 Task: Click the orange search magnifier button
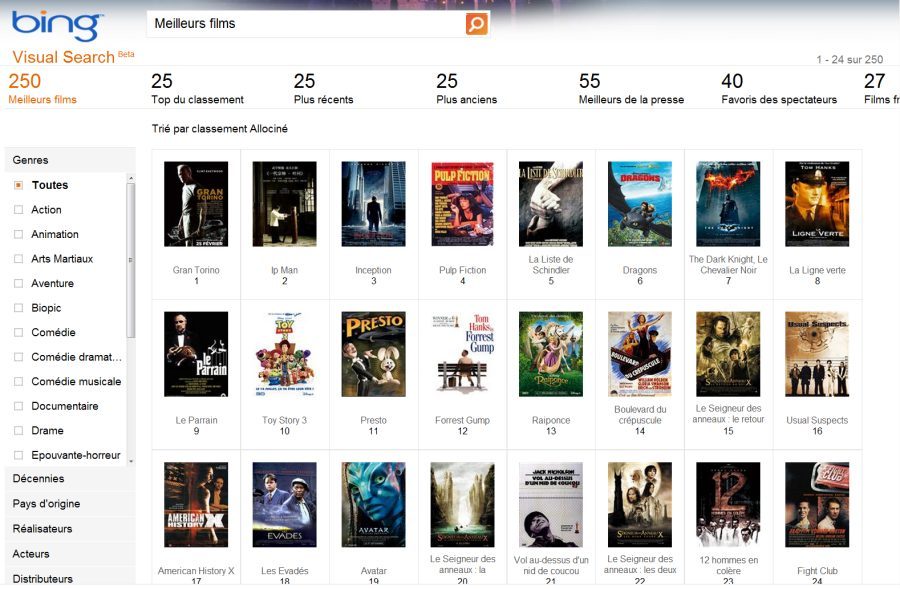pos(477,24)
